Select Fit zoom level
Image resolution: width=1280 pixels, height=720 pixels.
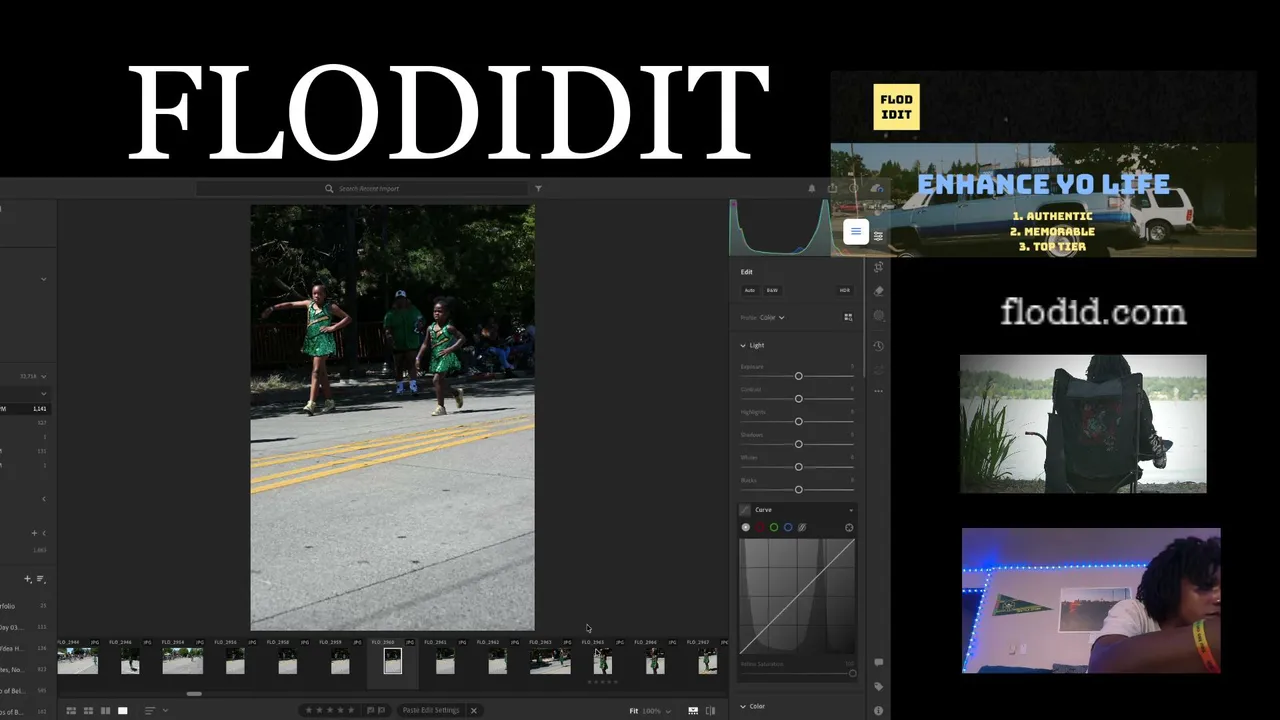[x=634, y=711]
